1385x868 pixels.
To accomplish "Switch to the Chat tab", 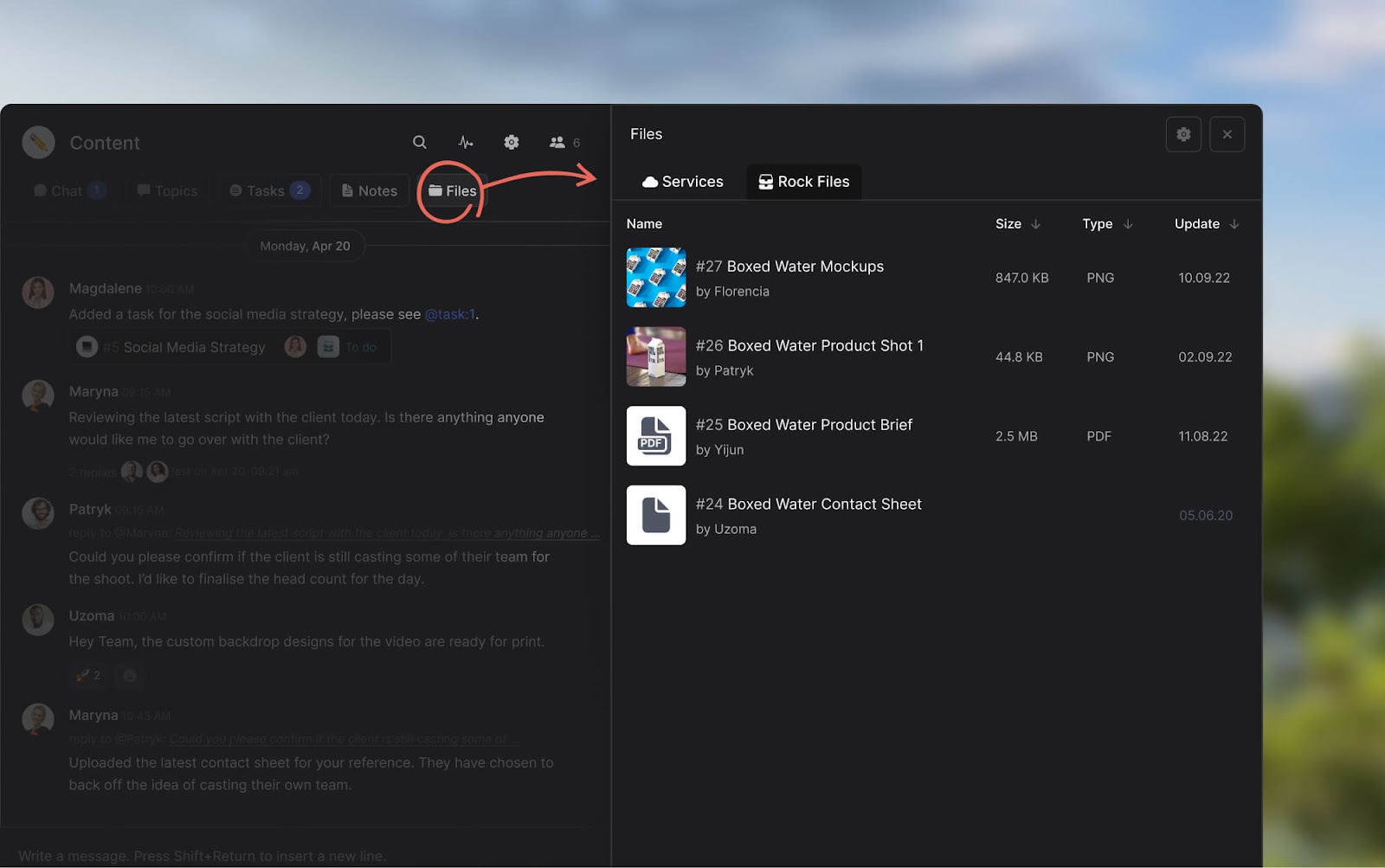I will click(x=69, y=190).
